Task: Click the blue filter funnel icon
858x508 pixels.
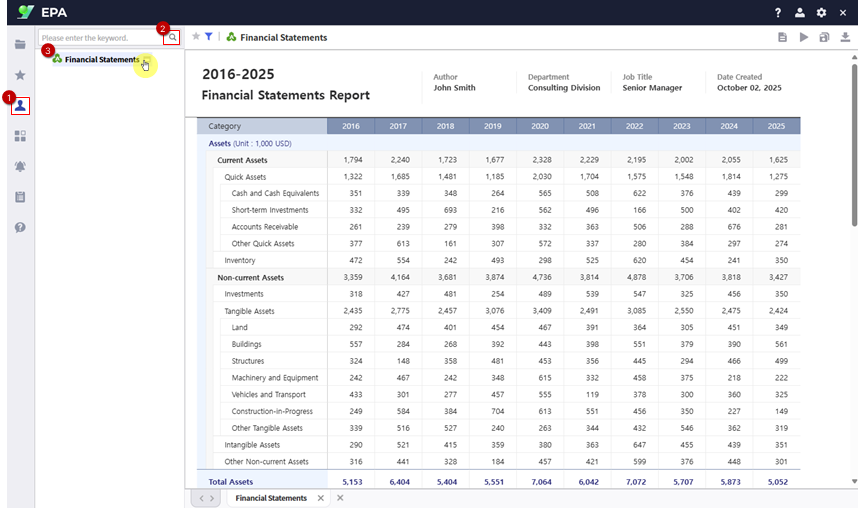Action: [209, 37]
